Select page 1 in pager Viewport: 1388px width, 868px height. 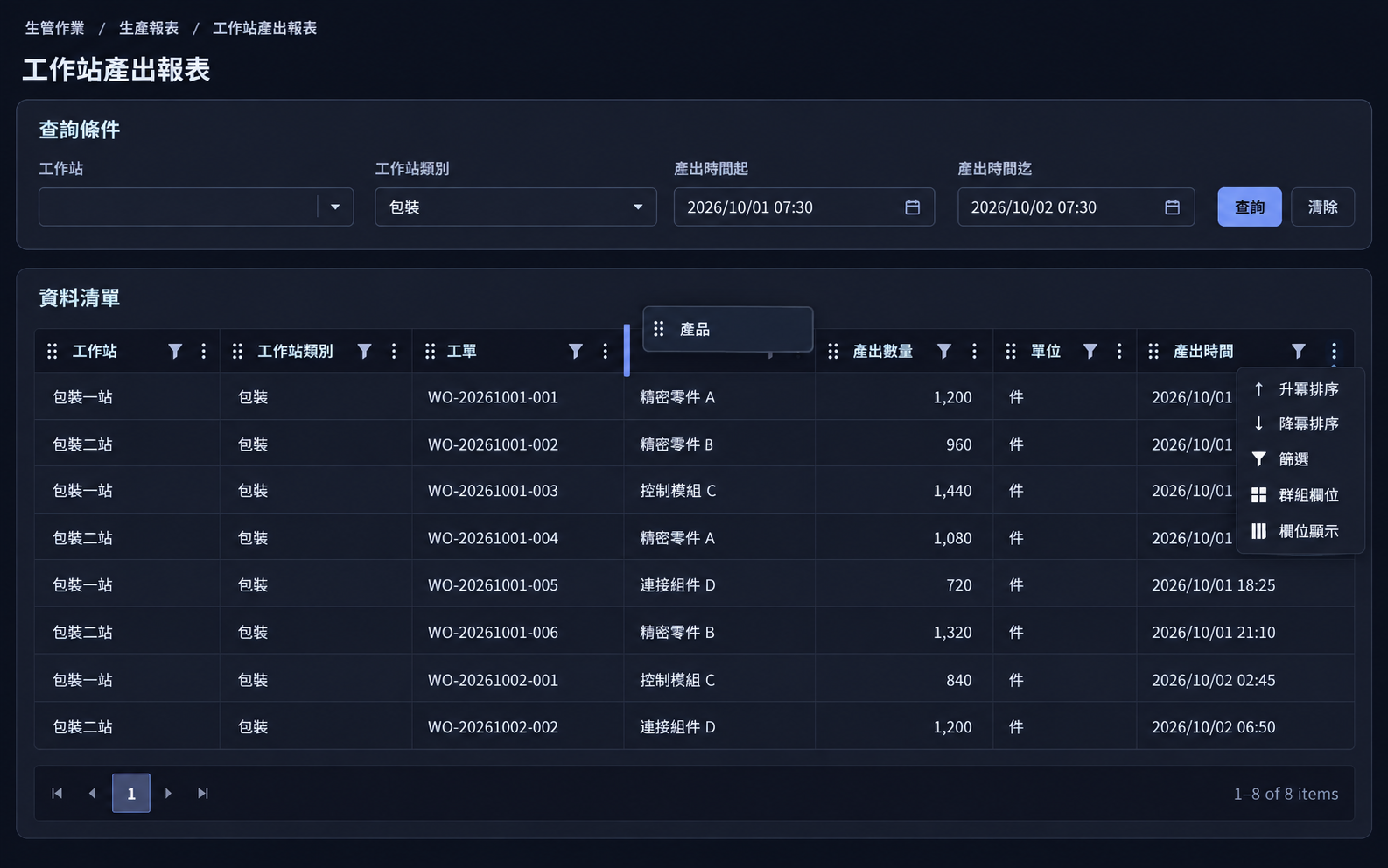[131, 794]
